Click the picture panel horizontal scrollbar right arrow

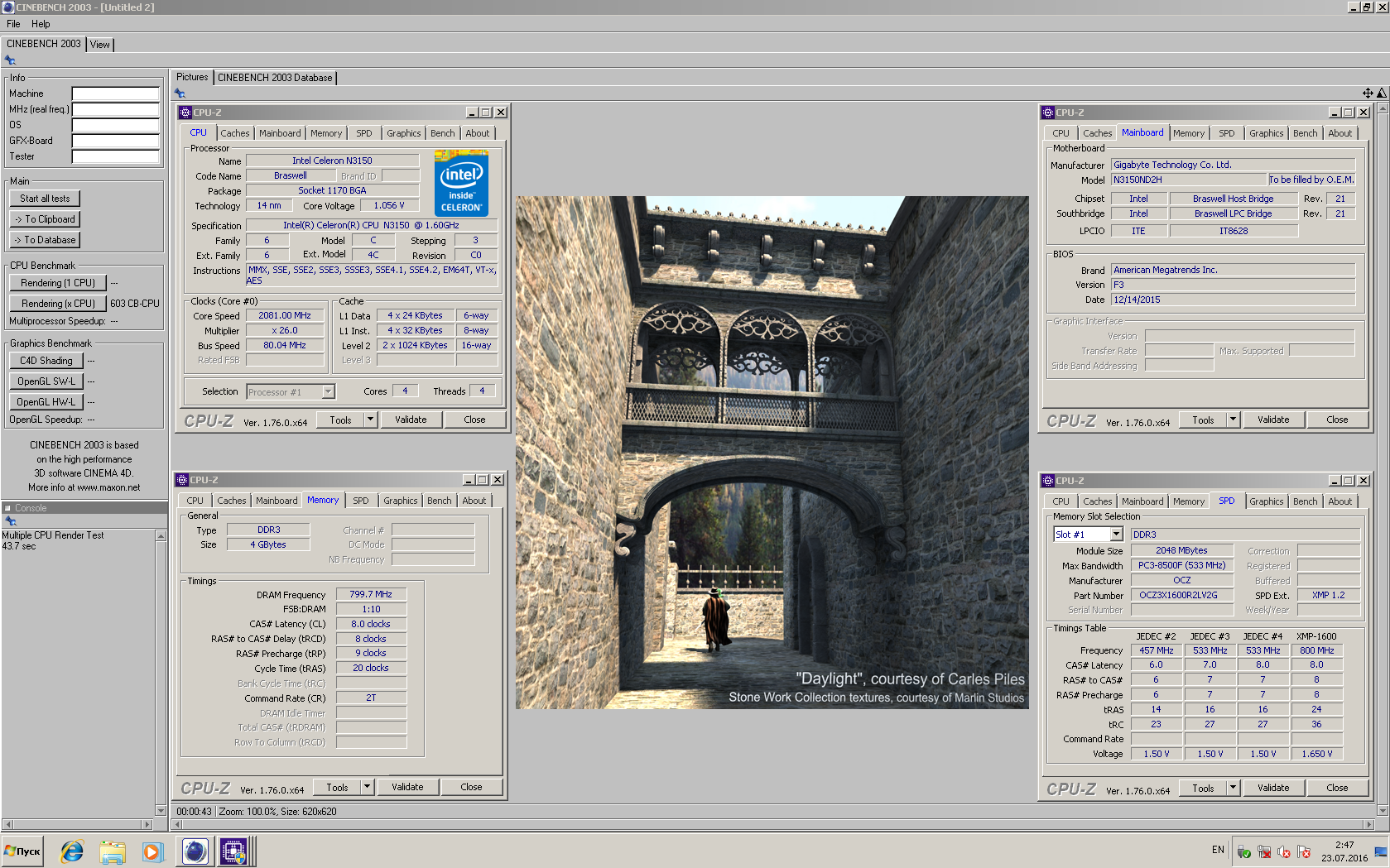[x=1368, y=824]
